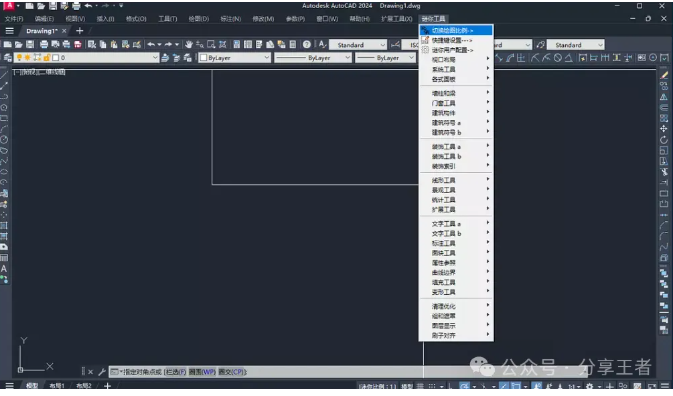
Task: Select the highlighted 切换绘图比例 menu entry
Action: click(x=456, y=30)
